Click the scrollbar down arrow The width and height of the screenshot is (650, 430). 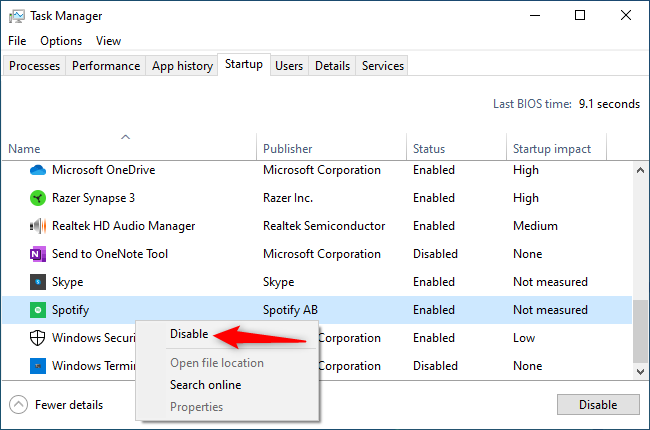tap(640, 372)
